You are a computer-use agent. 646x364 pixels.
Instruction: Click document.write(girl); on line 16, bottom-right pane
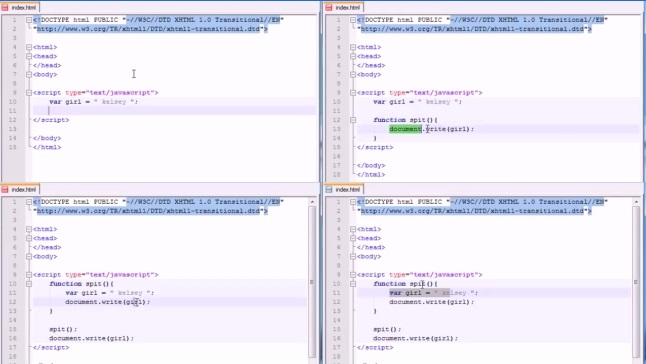(416, 338)
